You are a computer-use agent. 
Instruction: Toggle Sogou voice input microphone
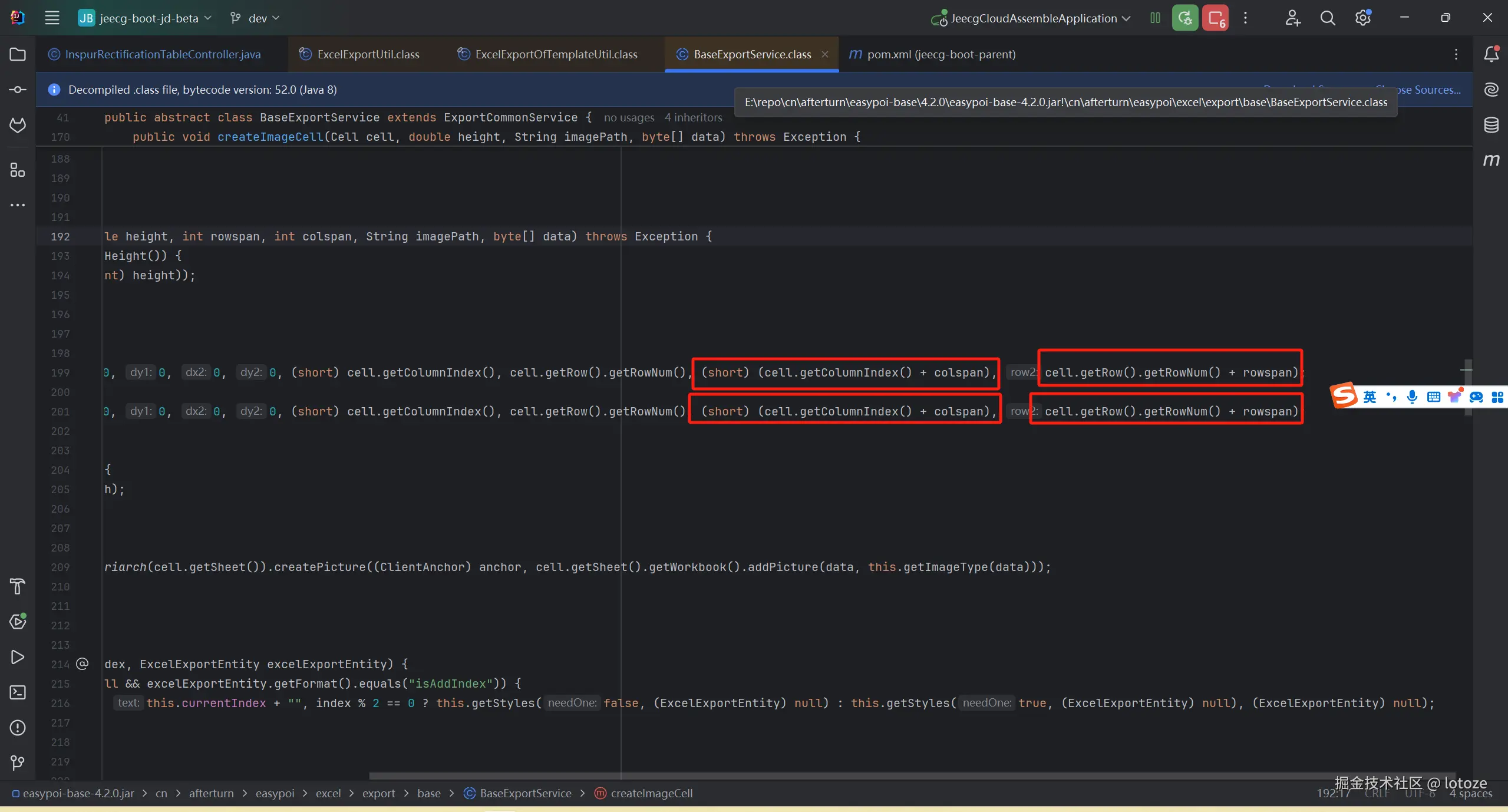1412,397
